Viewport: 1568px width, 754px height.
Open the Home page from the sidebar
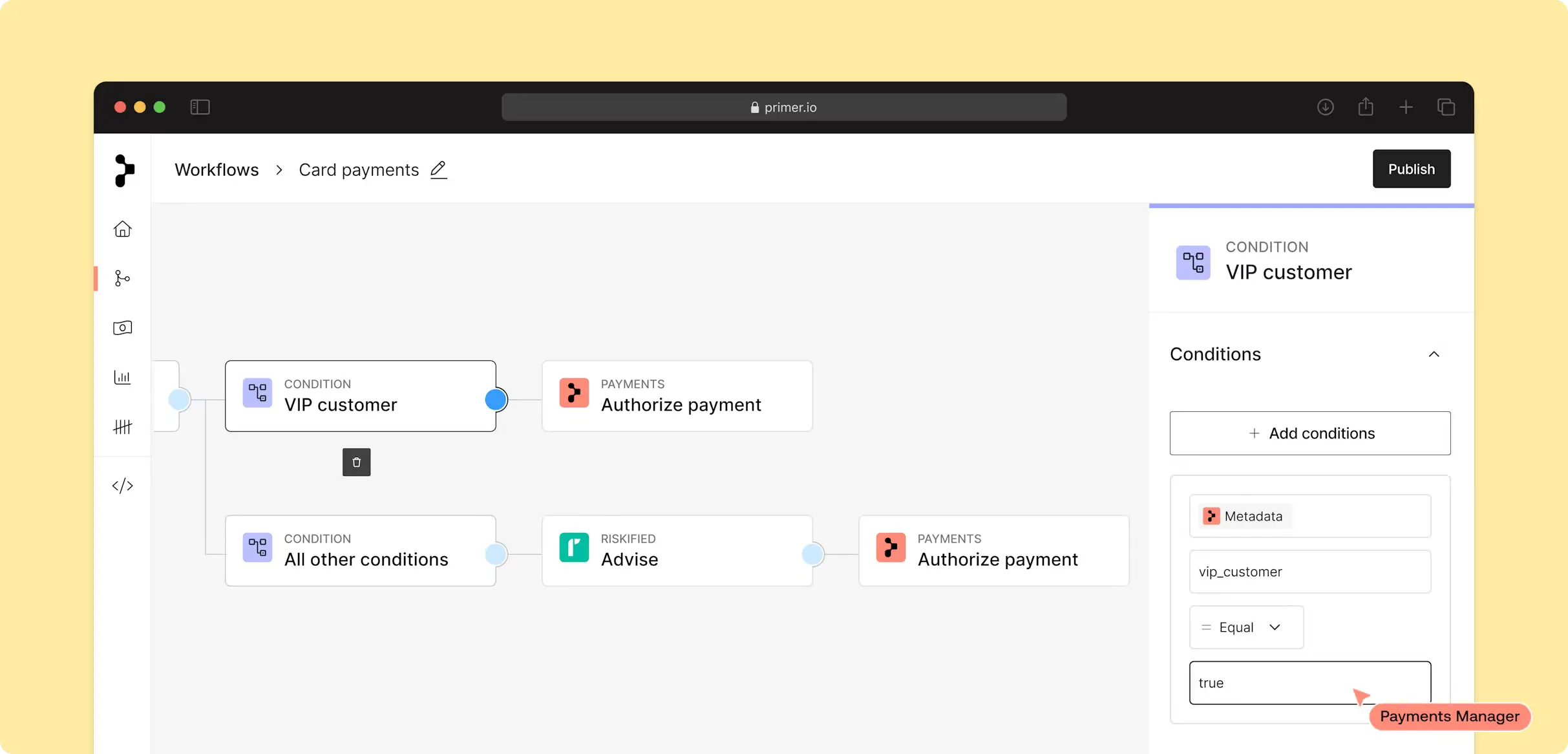coord(122,229)
